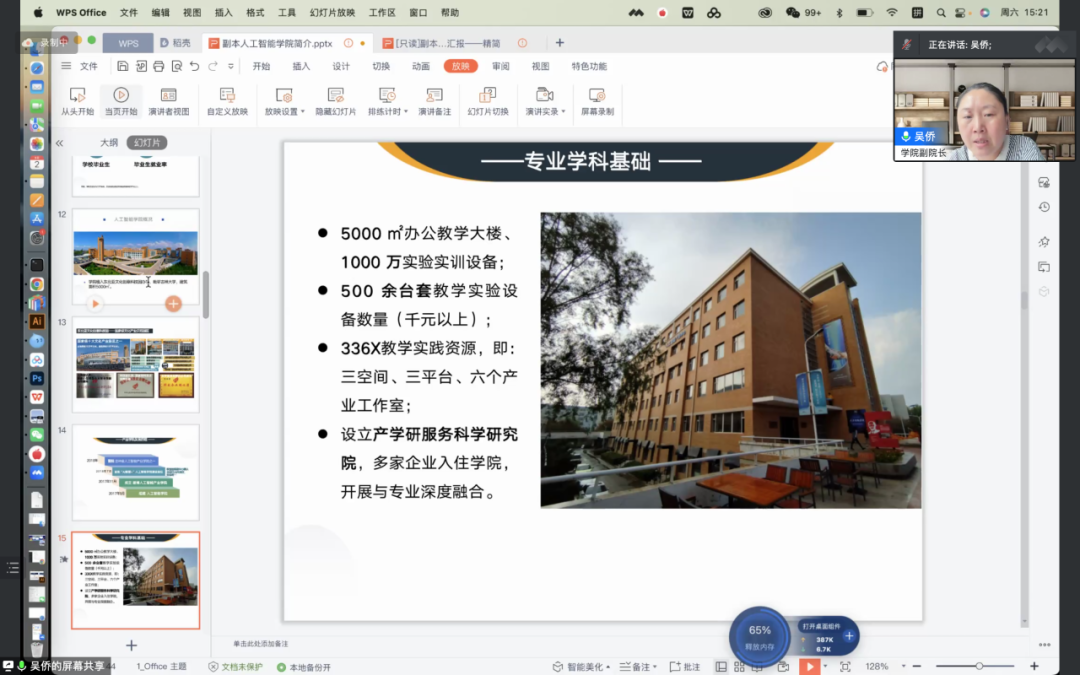The height and width of the screenshot is (675, 1080).
Task: Zoom out with the minus button
Action: point(917,667)
